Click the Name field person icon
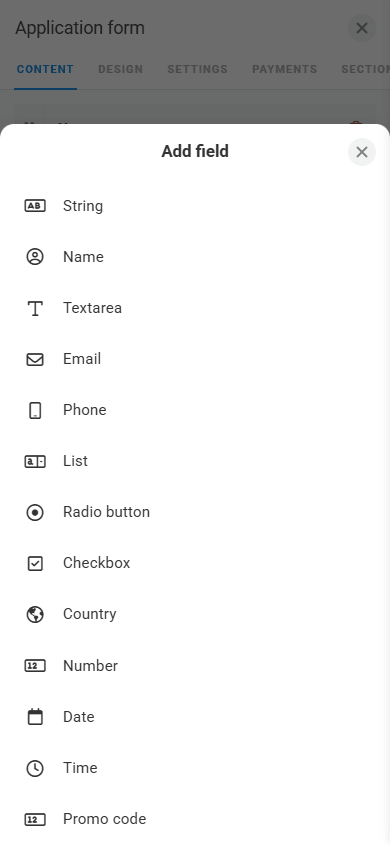The height and width of the screenshot is (844, 390). (x=35, y=257)
